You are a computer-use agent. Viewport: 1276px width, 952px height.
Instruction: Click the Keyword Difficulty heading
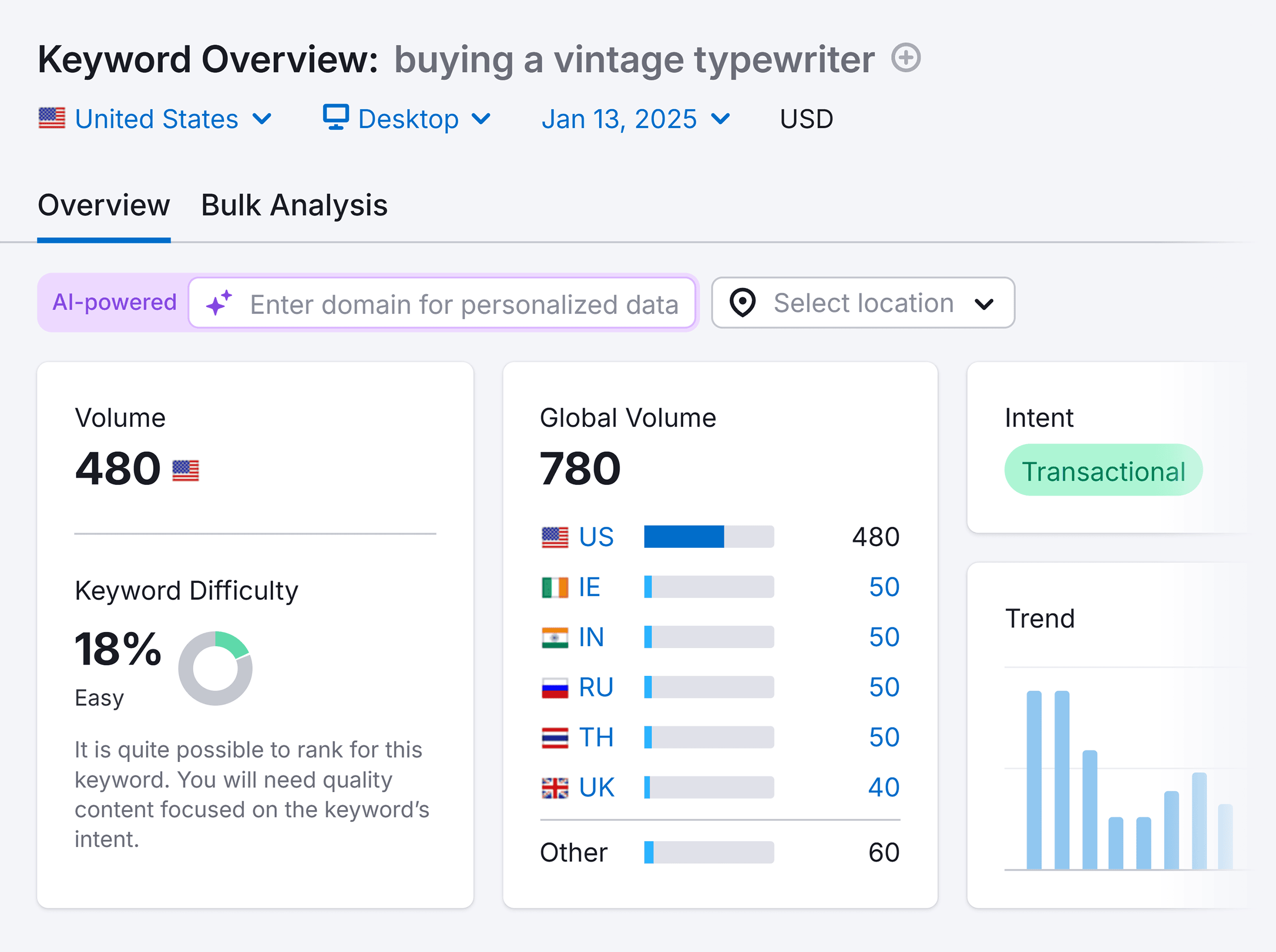point(187,591)
